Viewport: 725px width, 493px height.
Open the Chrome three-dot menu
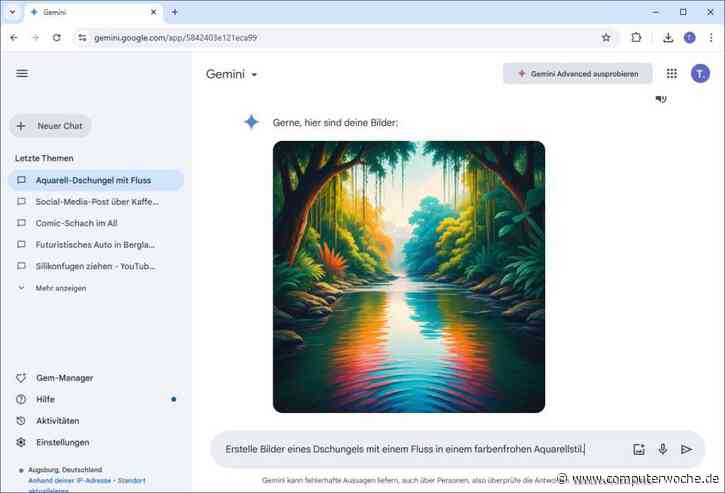pos(711,37)
